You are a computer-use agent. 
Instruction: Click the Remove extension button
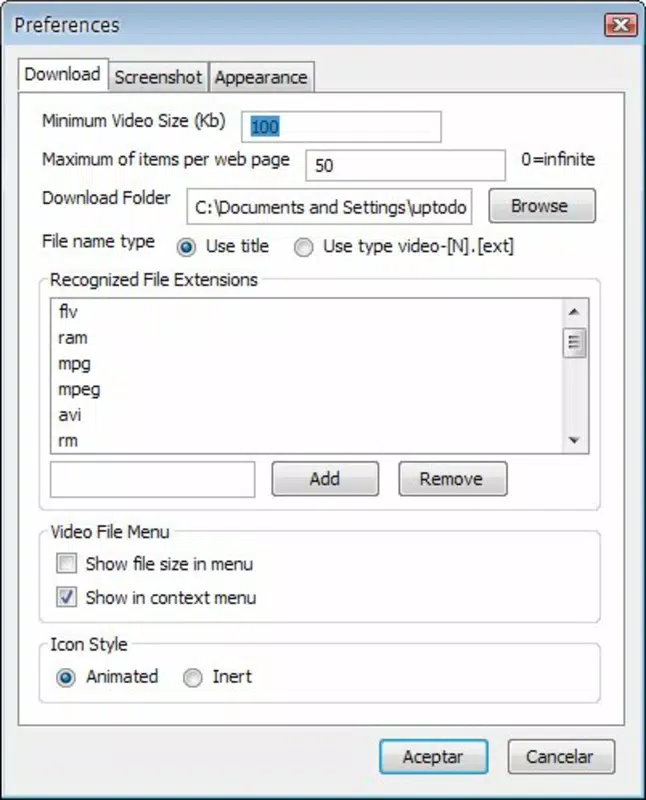453,479
